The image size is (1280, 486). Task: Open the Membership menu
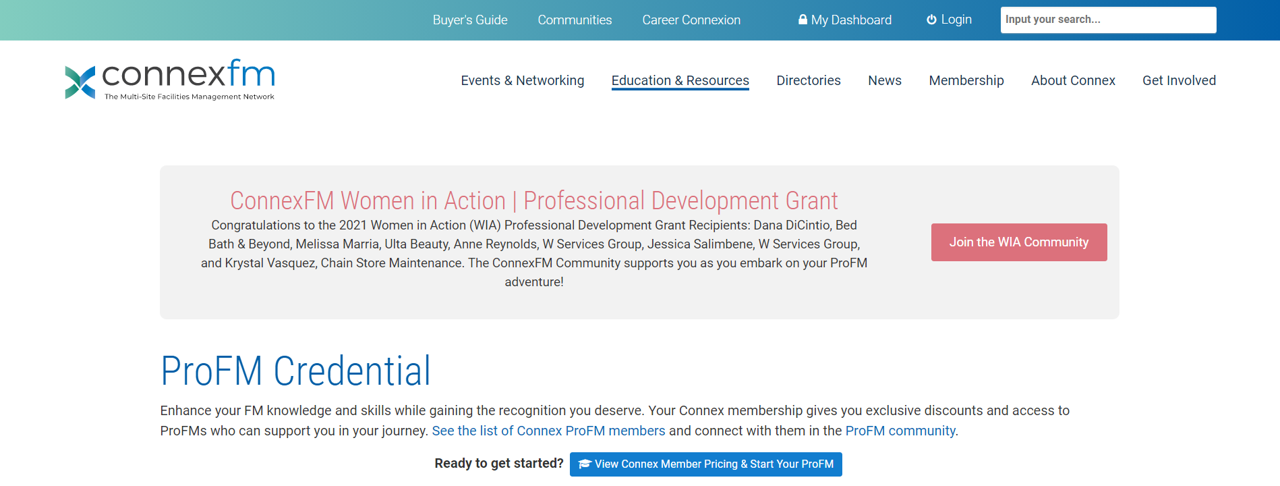(966, 81)
